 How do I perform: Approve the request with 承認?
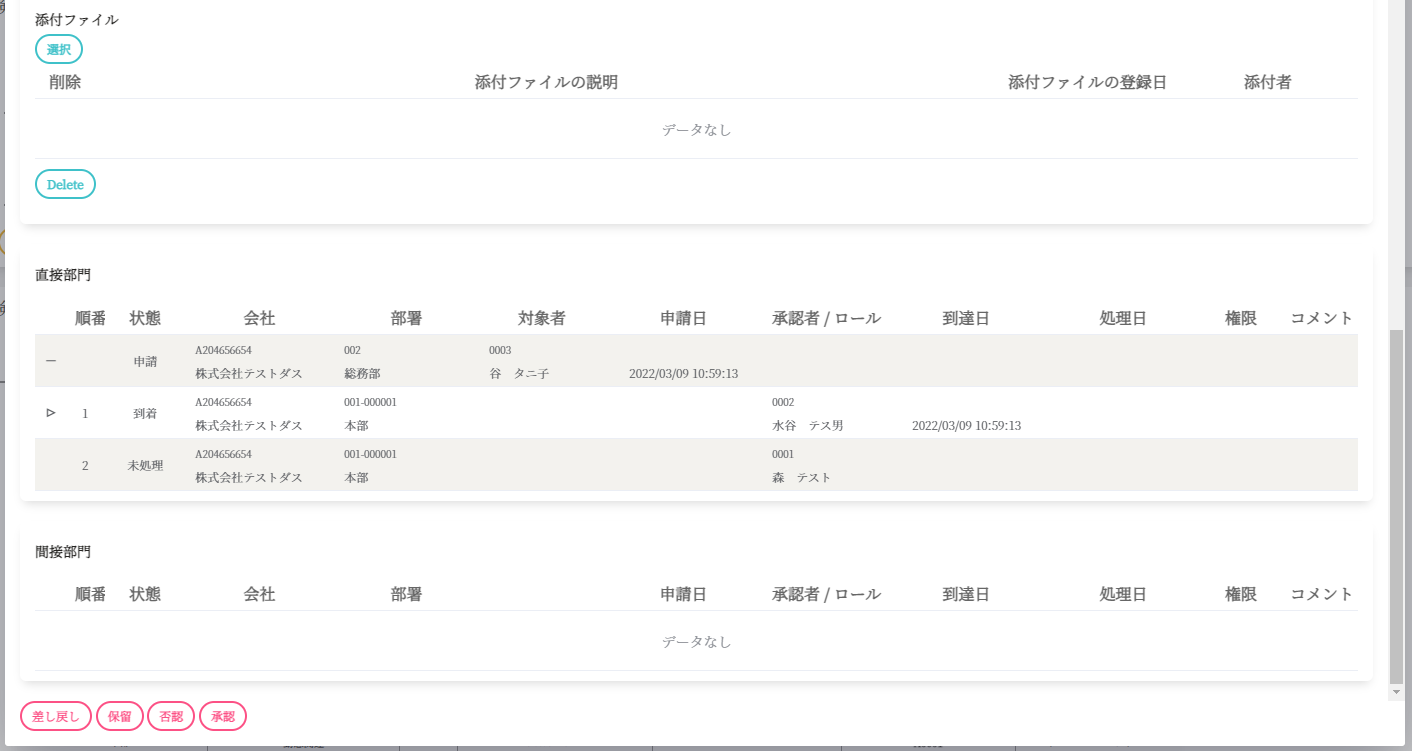[x=223, y=716]
